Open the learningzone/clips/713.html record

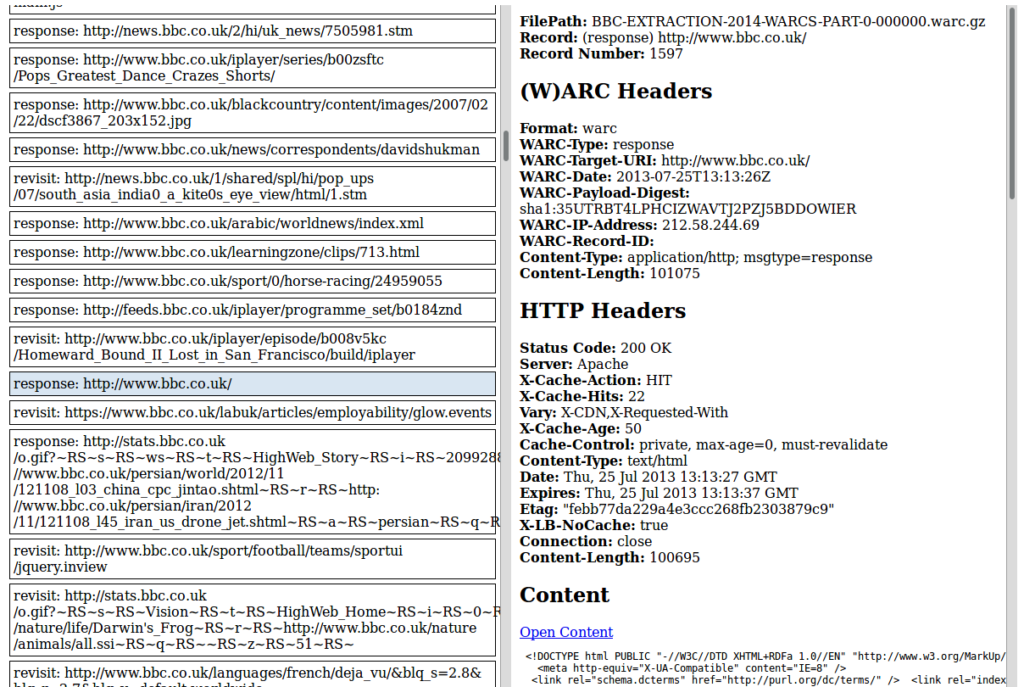click(252, 252)
